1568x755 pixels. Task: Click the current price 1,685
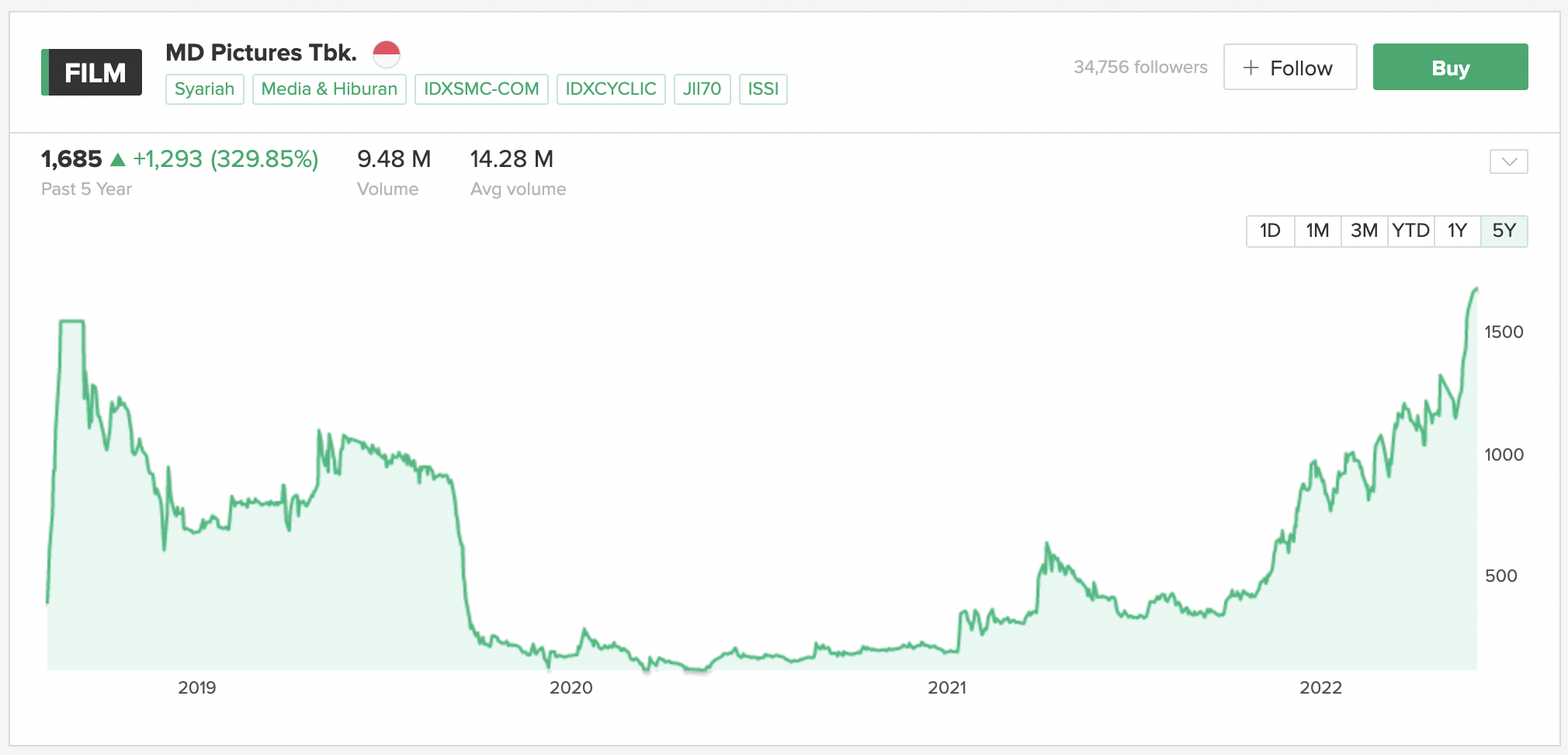tap(71, 159)
